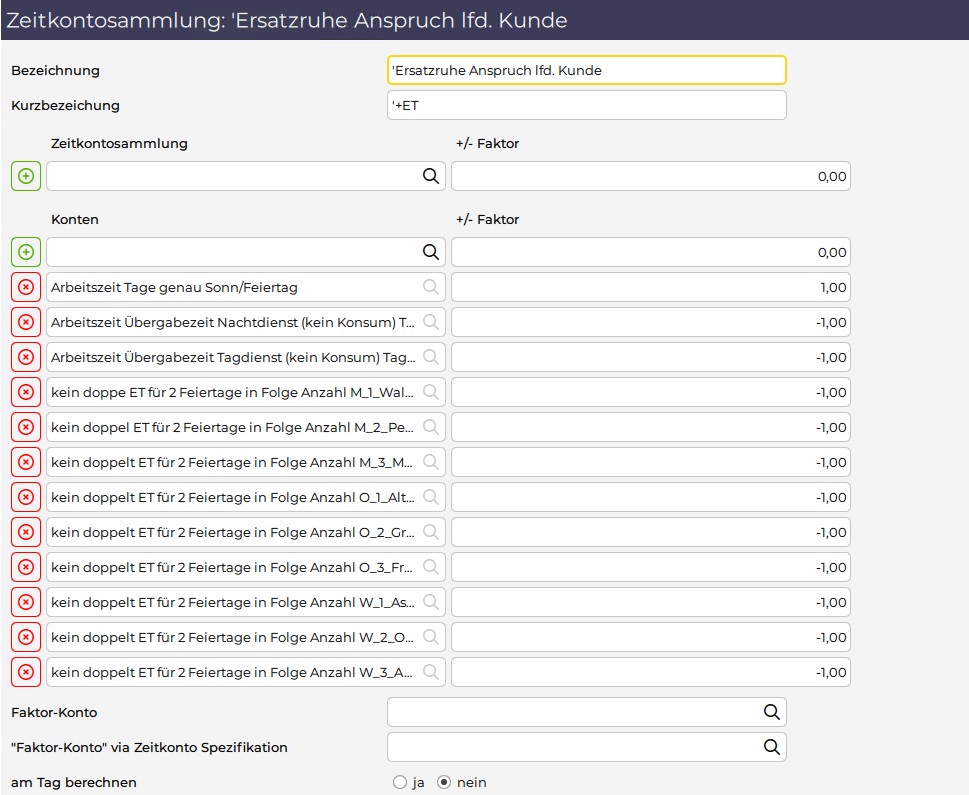Select the 'Arbeitszeit Übergabezeit Nachtdienst (kein Konsum)' account text
Viewport: 969px width, 795px height.
232,322
